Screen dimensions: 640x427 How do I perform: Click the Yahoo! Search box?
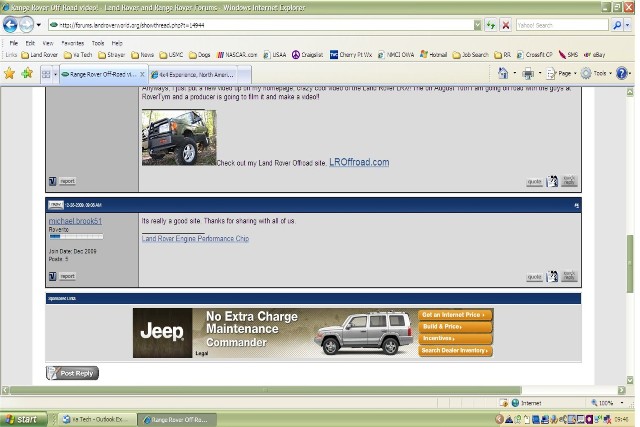point(562,25)
